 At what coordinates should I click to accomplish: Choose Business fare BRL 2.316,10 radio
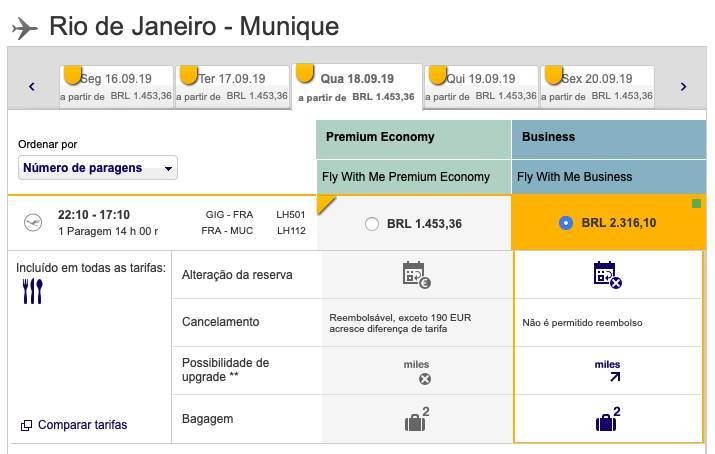click(x=565, y=223)
